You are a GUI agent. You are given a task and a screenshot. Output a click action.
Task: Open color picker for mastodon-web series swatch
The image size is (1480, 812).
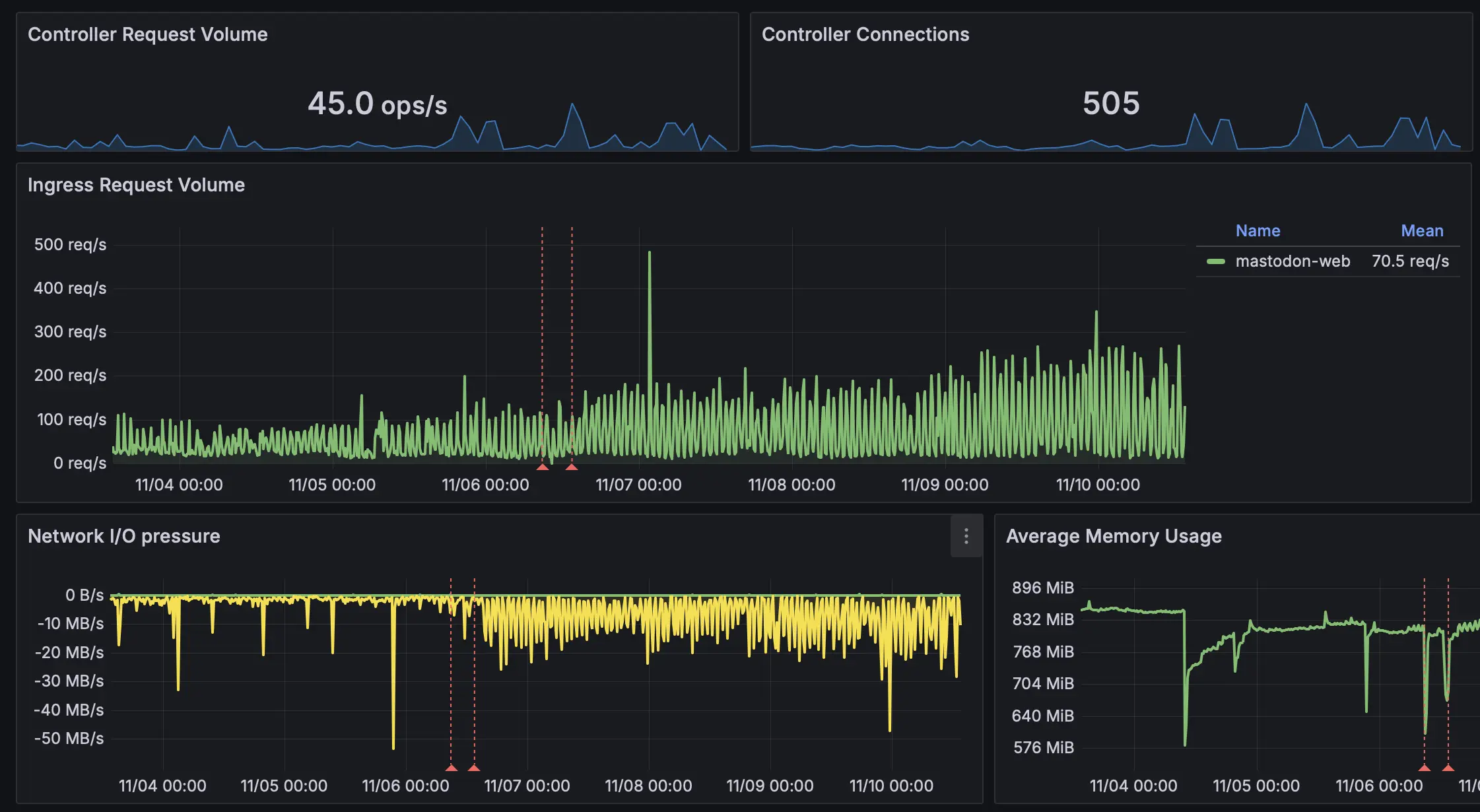[1215, 261]
